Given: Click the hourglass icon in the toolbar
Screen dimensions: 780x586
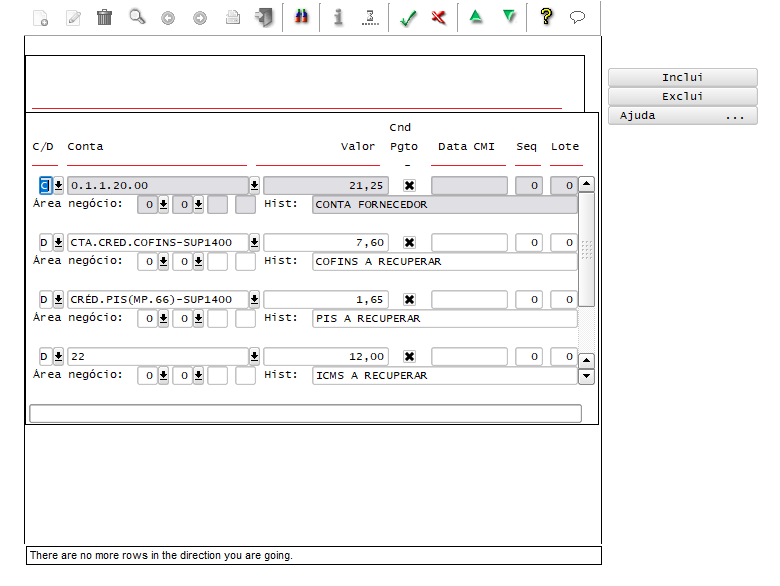Looking at the screenshot, I should [x=370, y=17].
